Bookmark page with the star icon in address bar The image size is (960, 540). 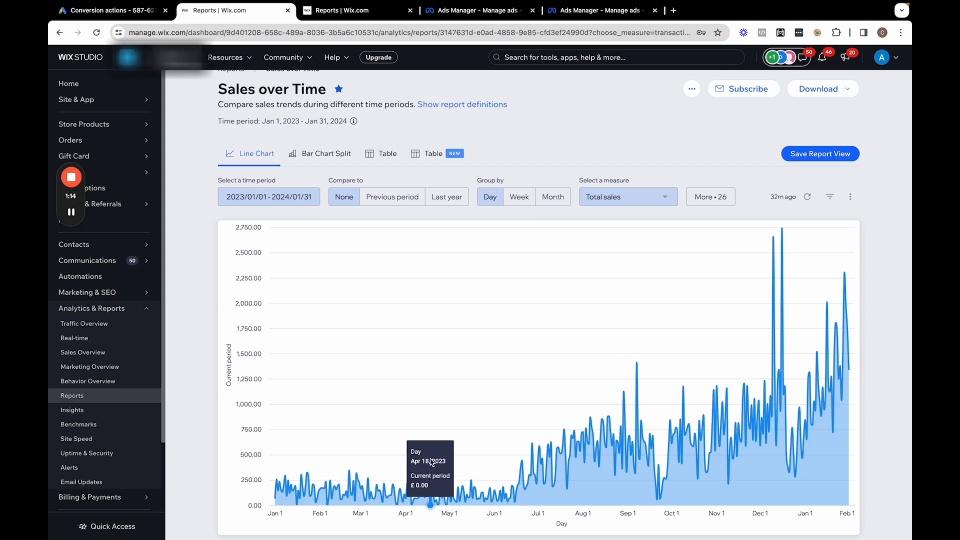[718, 32]
